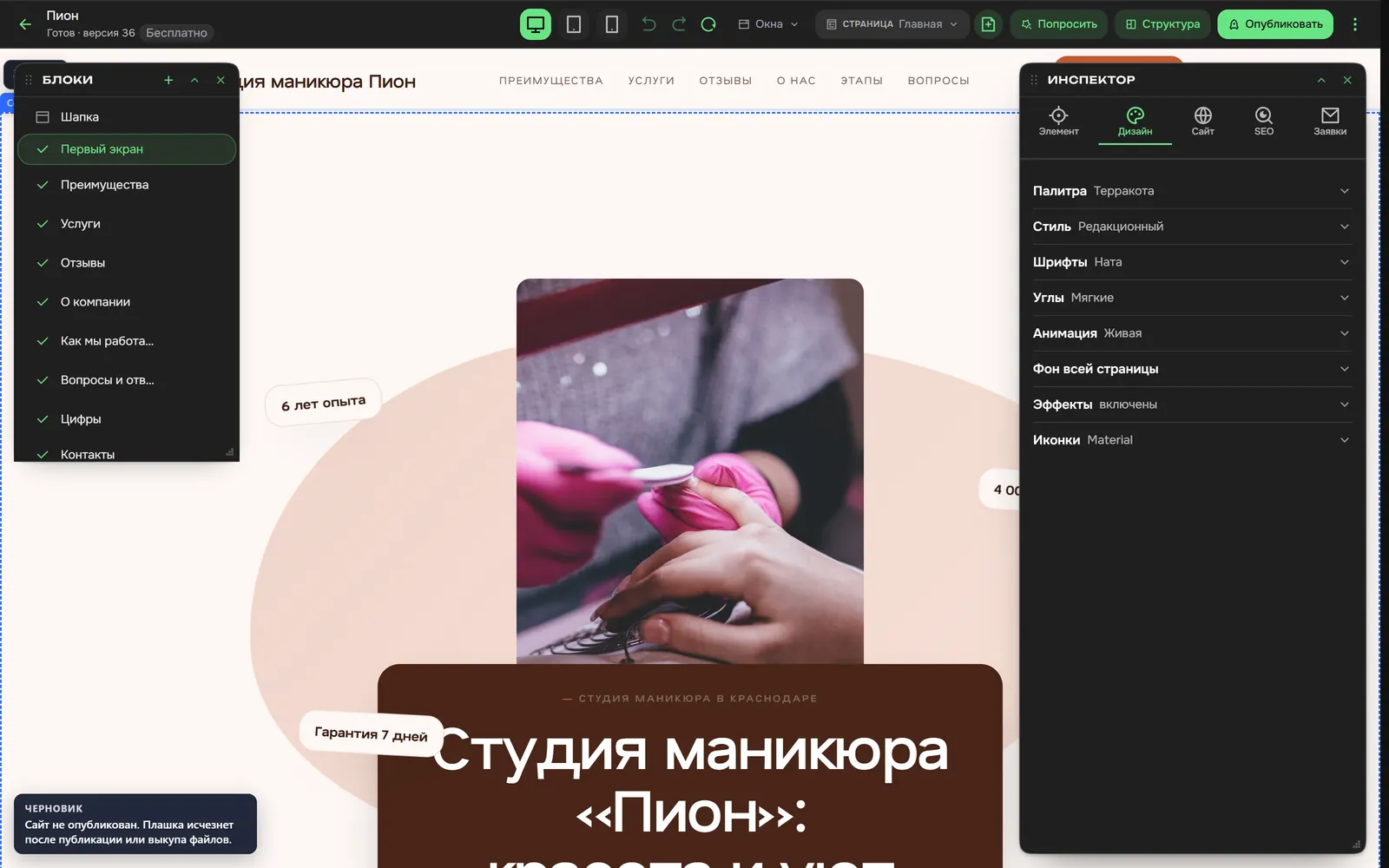Screen dimensions: 1389x868
Task: Click the Бесплатно plan badge
Action: 176,33
